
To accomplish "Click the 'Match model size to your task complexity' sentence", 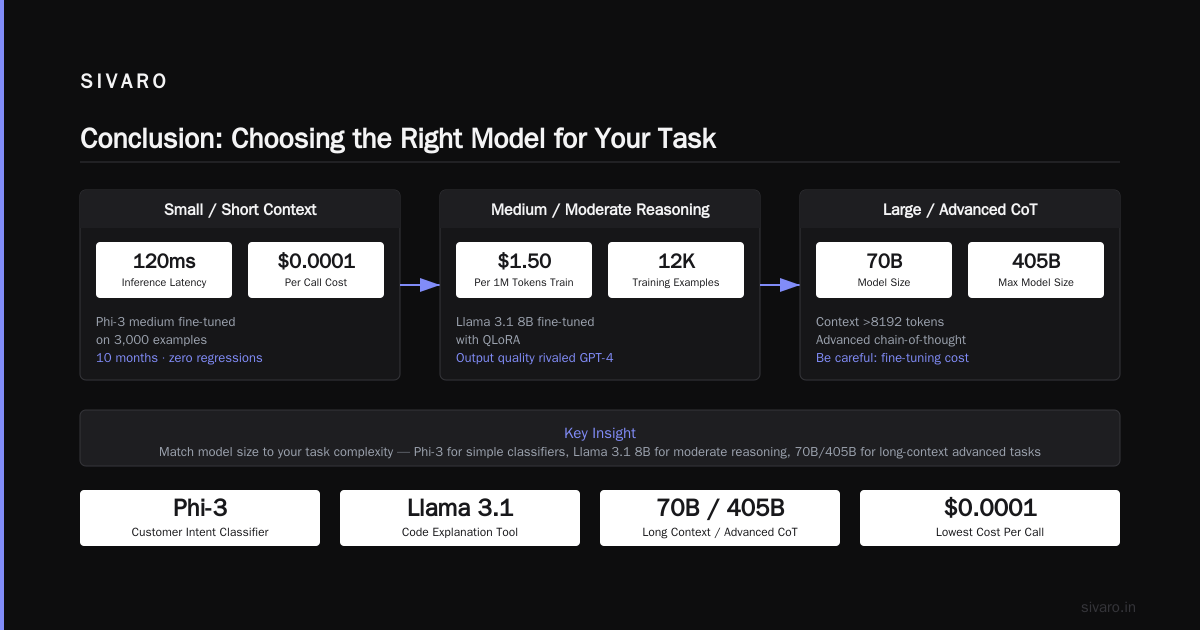I will [x=600, y=452].
